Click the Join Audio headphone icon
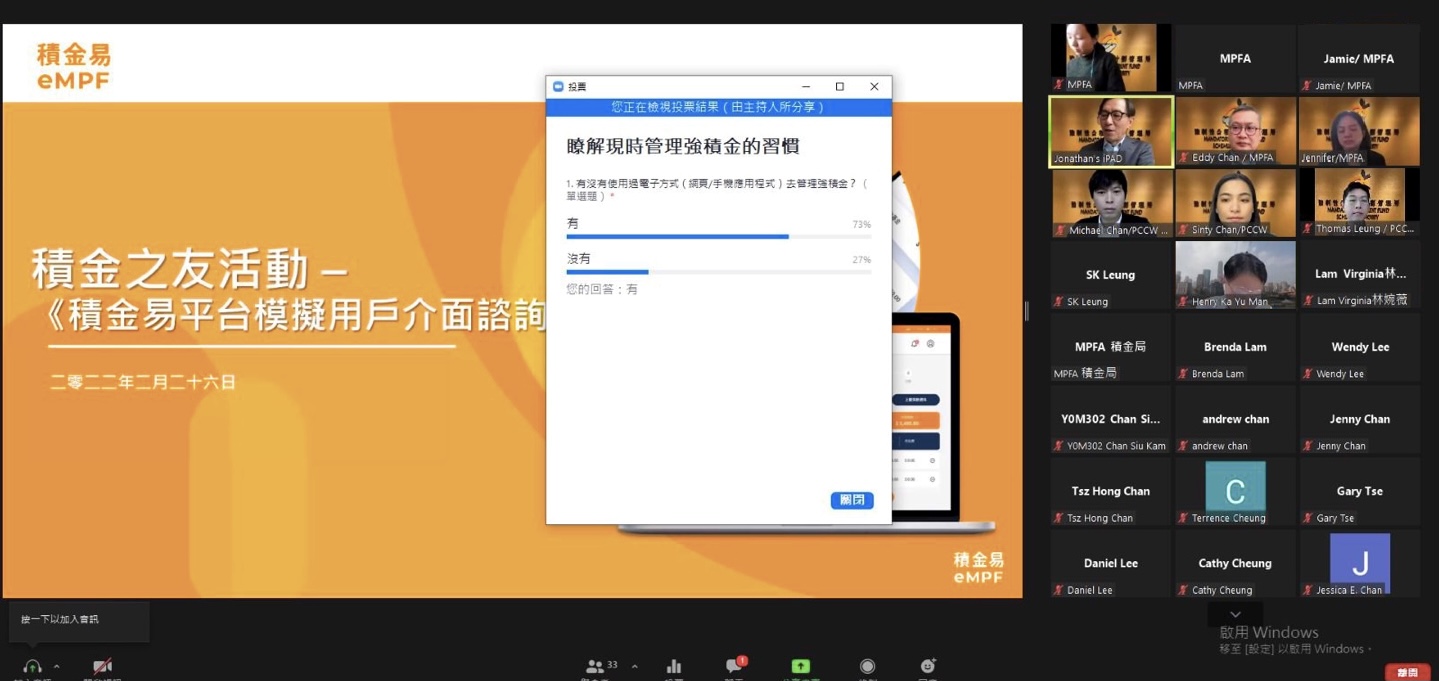The image size is (1439, 681). 32,667
